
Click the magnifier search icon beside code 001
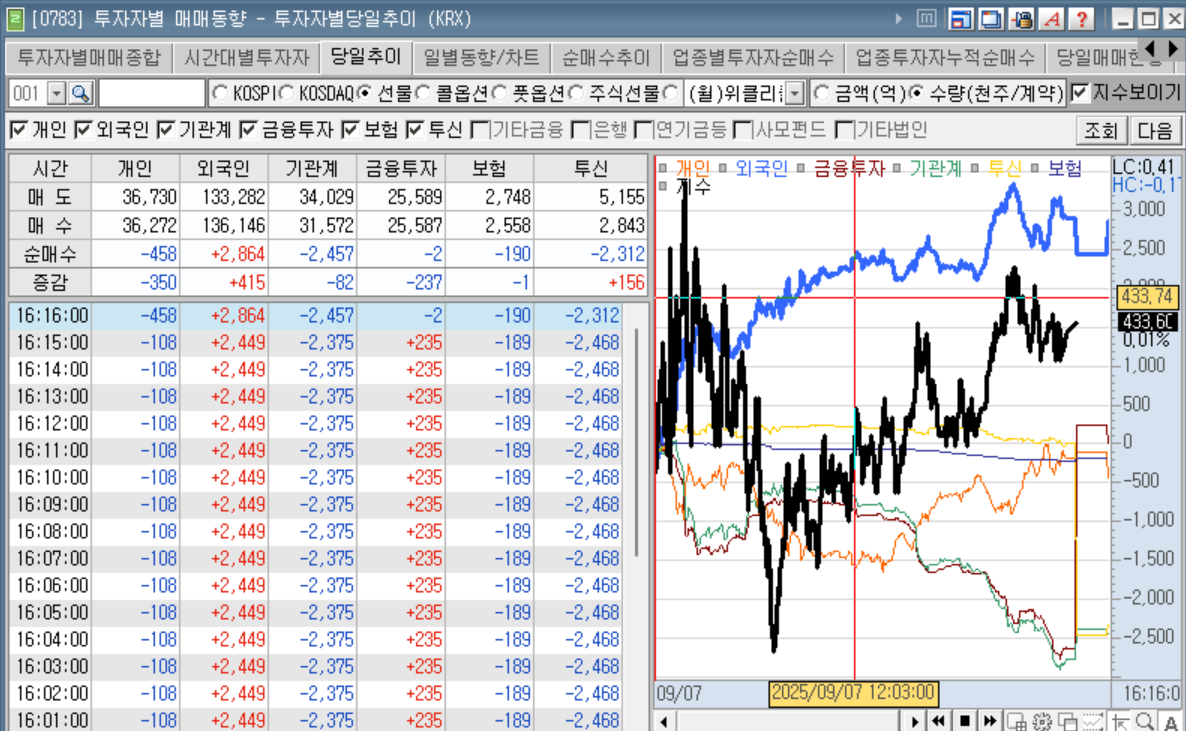pyautogui.click(x=80, y=94)
